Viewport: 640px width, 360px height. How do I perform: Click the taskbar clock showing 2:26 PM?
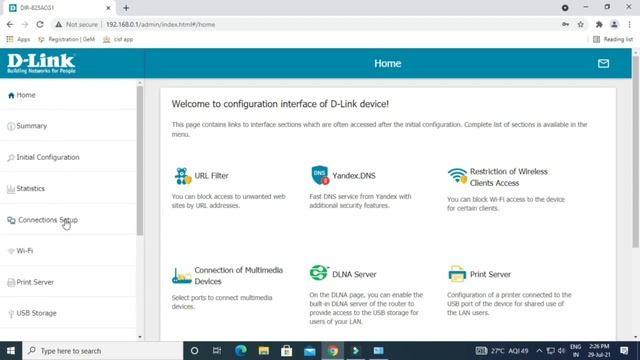[599, 351]
